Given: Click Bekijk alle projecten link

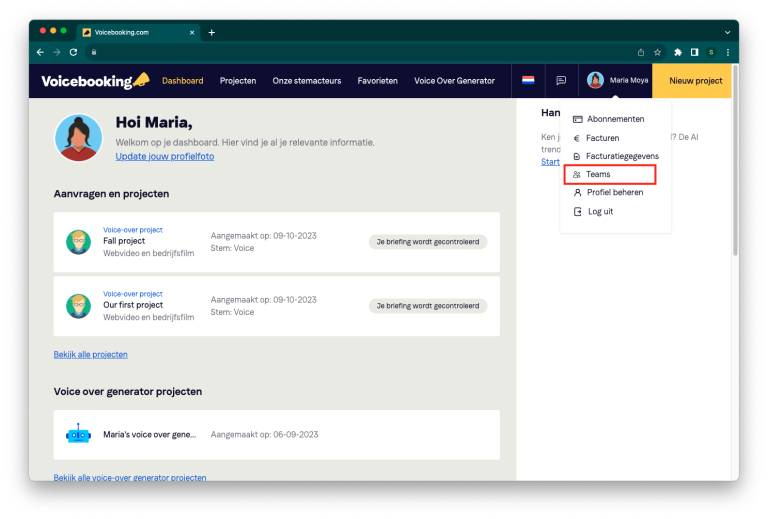Looking at the screenshot, I should (x=91, y=354).
